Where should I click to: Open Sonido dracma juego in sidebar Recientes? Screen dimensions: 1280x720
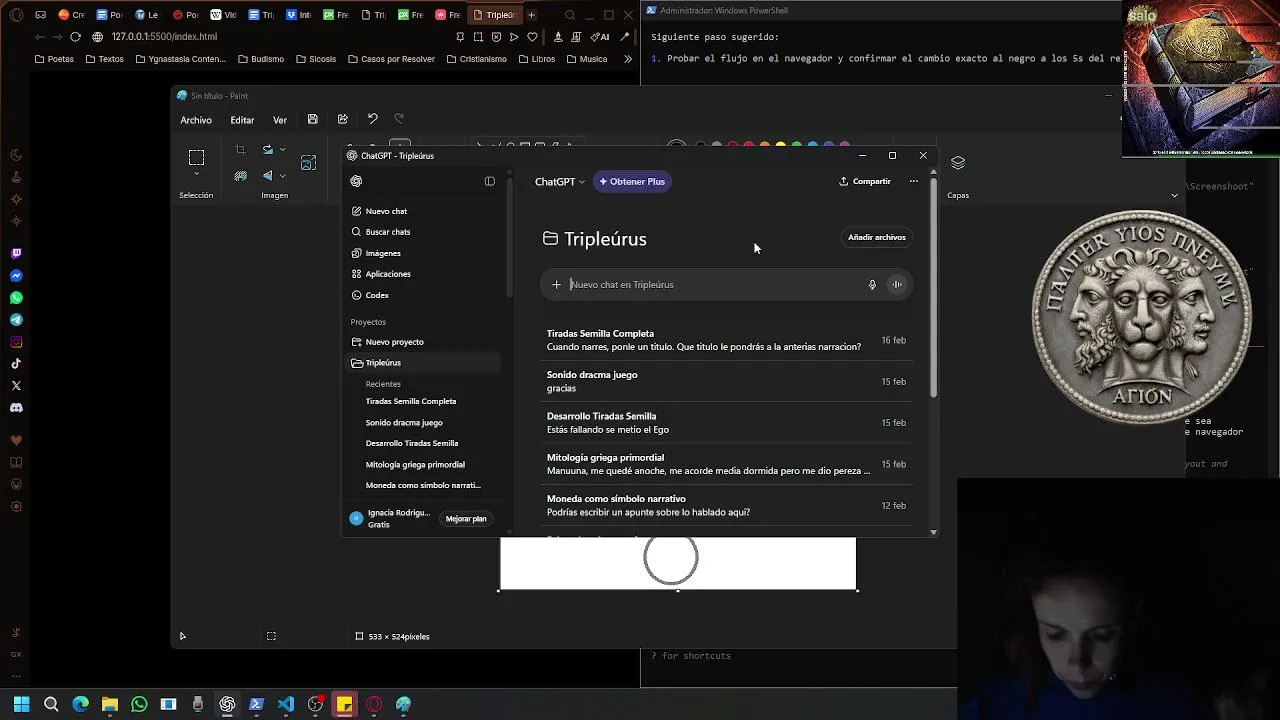[x=404, y=423]
